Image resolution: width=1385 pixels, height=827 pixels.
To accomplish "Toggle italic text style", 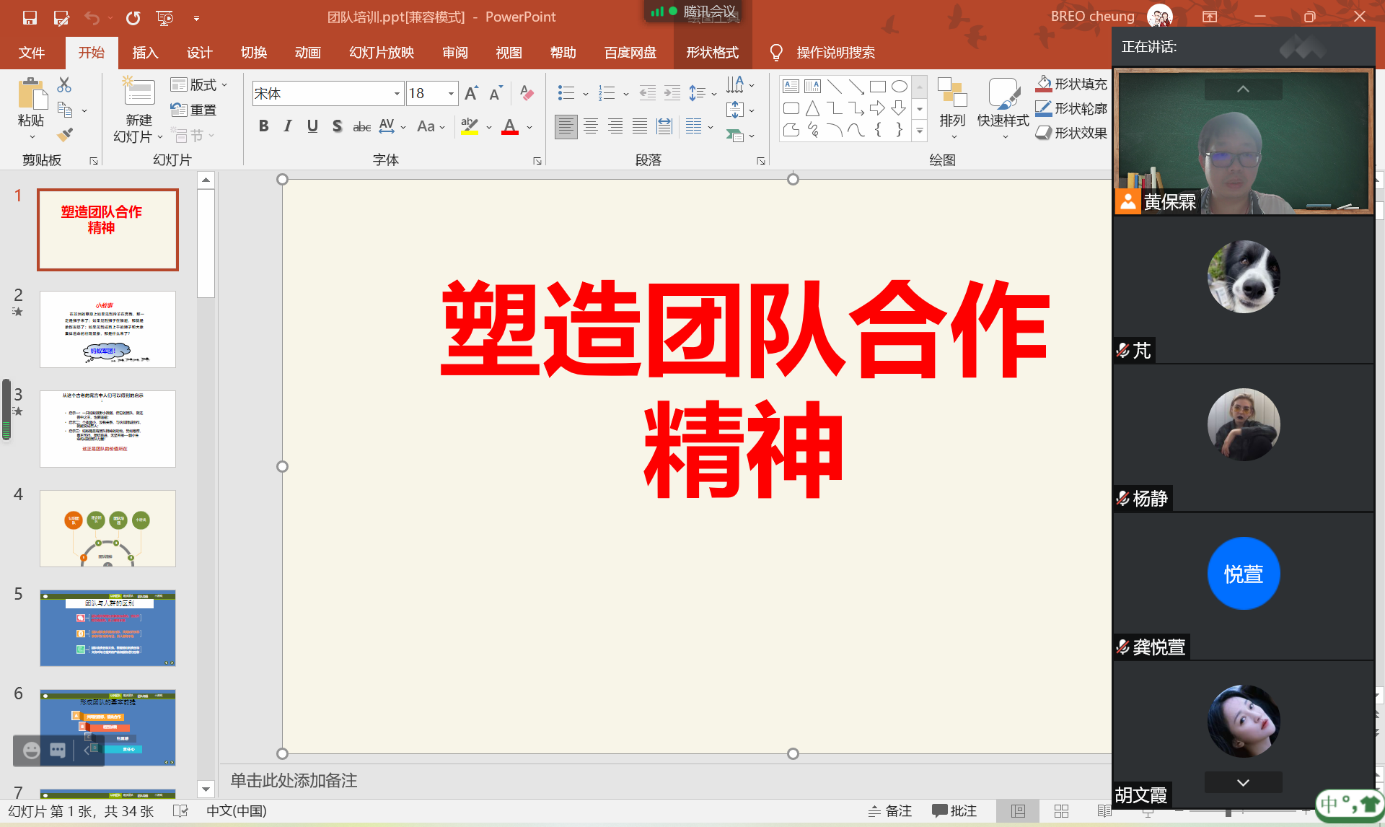I will click(x=288, y=126).
